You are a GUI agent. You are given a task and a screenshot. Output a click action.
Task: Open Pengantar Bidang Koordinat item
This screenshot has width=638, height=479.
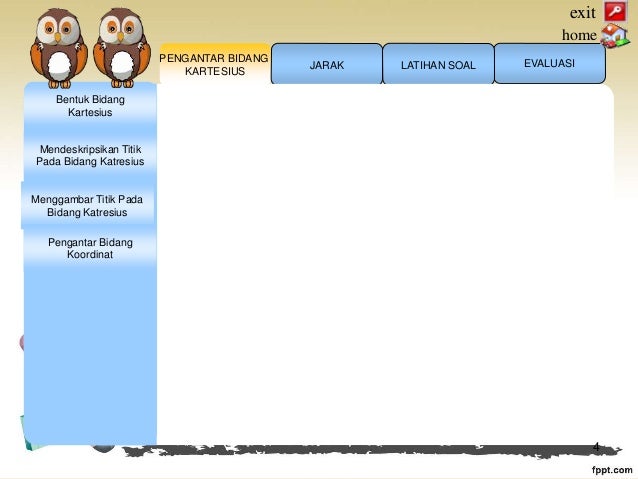tap(90, 248)
